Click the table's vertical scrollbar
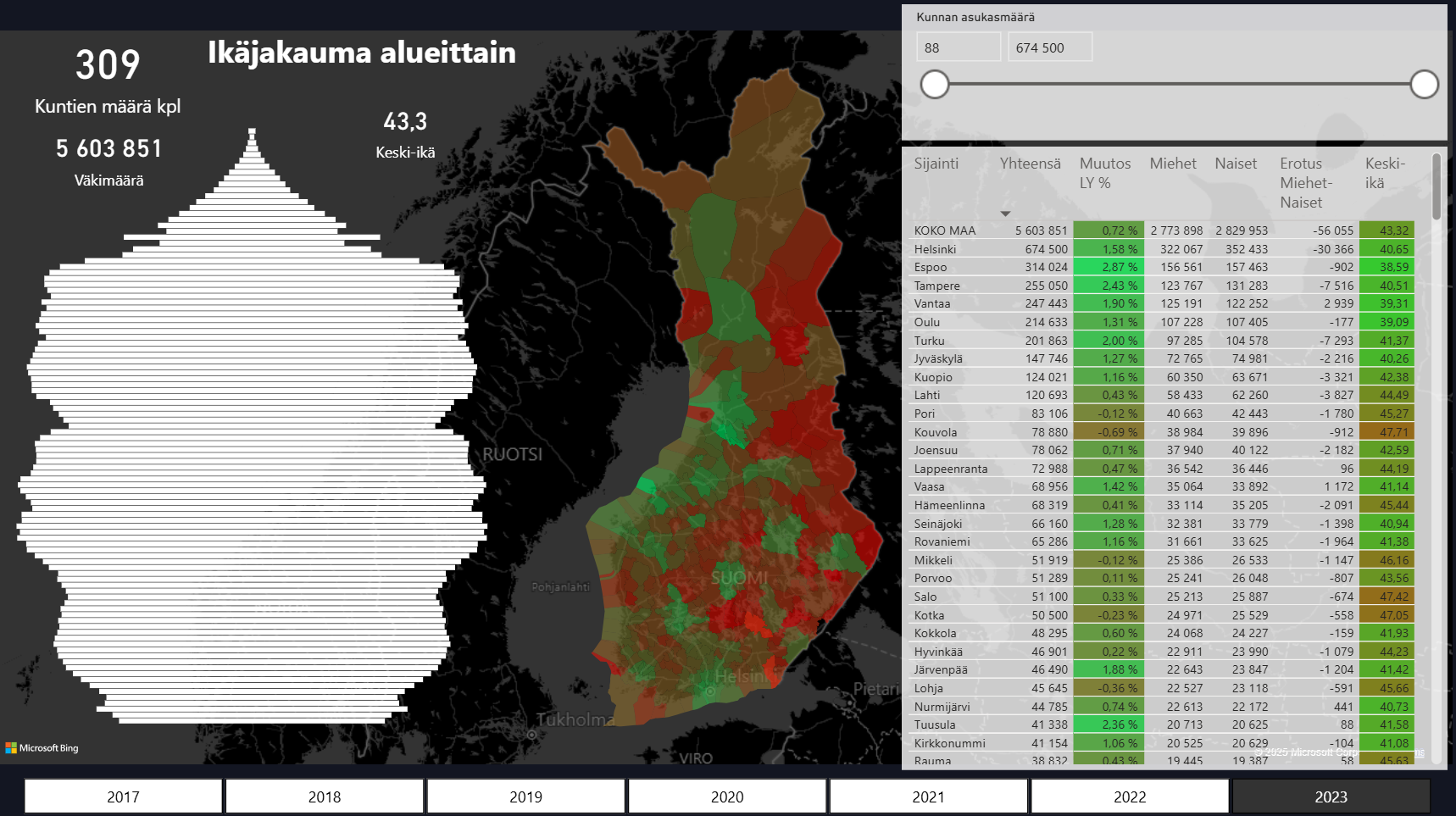The width and height of the screenshot is (1456, 816). point(1436,186)
